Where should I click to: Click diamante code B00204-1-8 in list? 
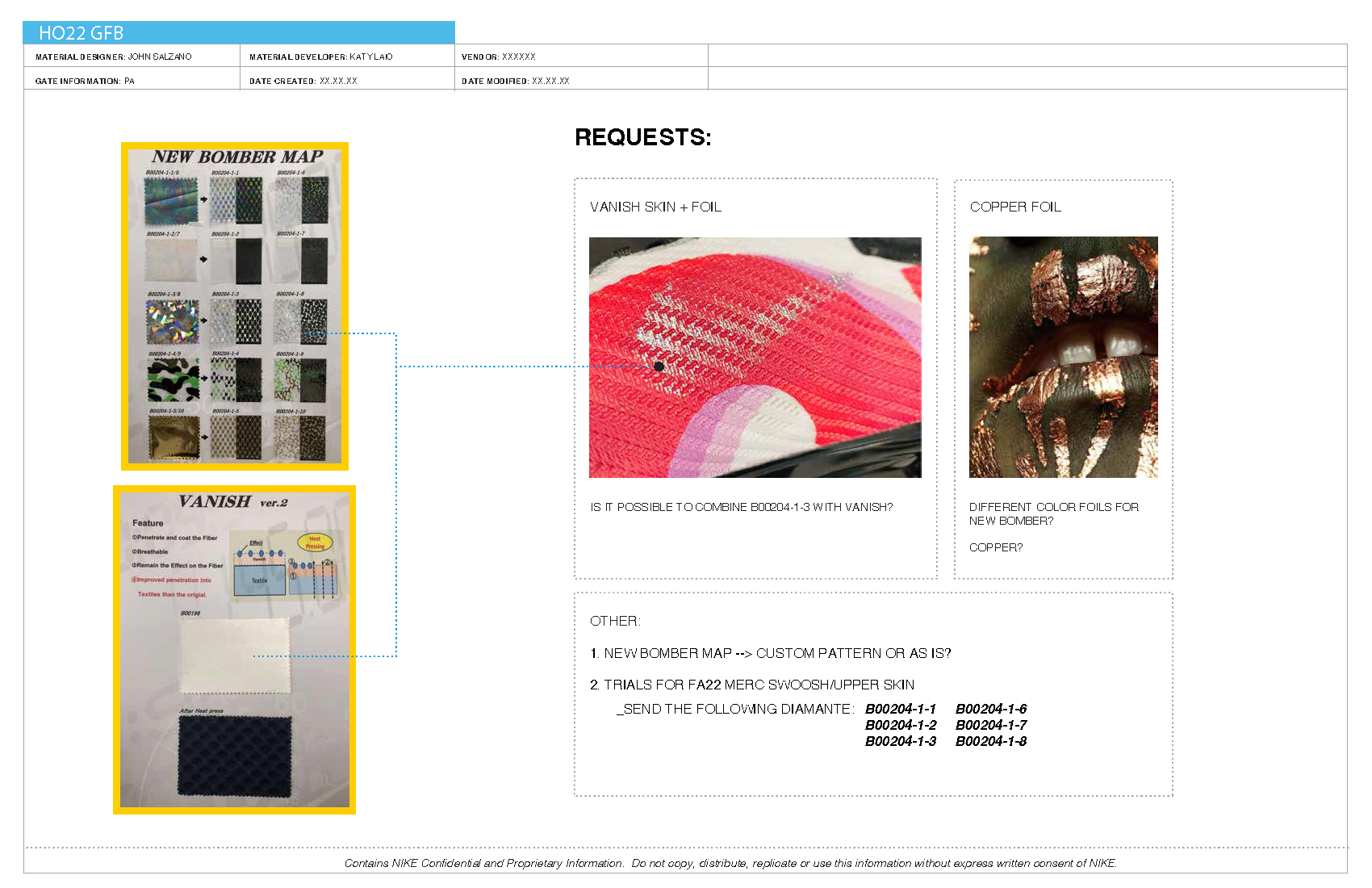click(991, 741)
